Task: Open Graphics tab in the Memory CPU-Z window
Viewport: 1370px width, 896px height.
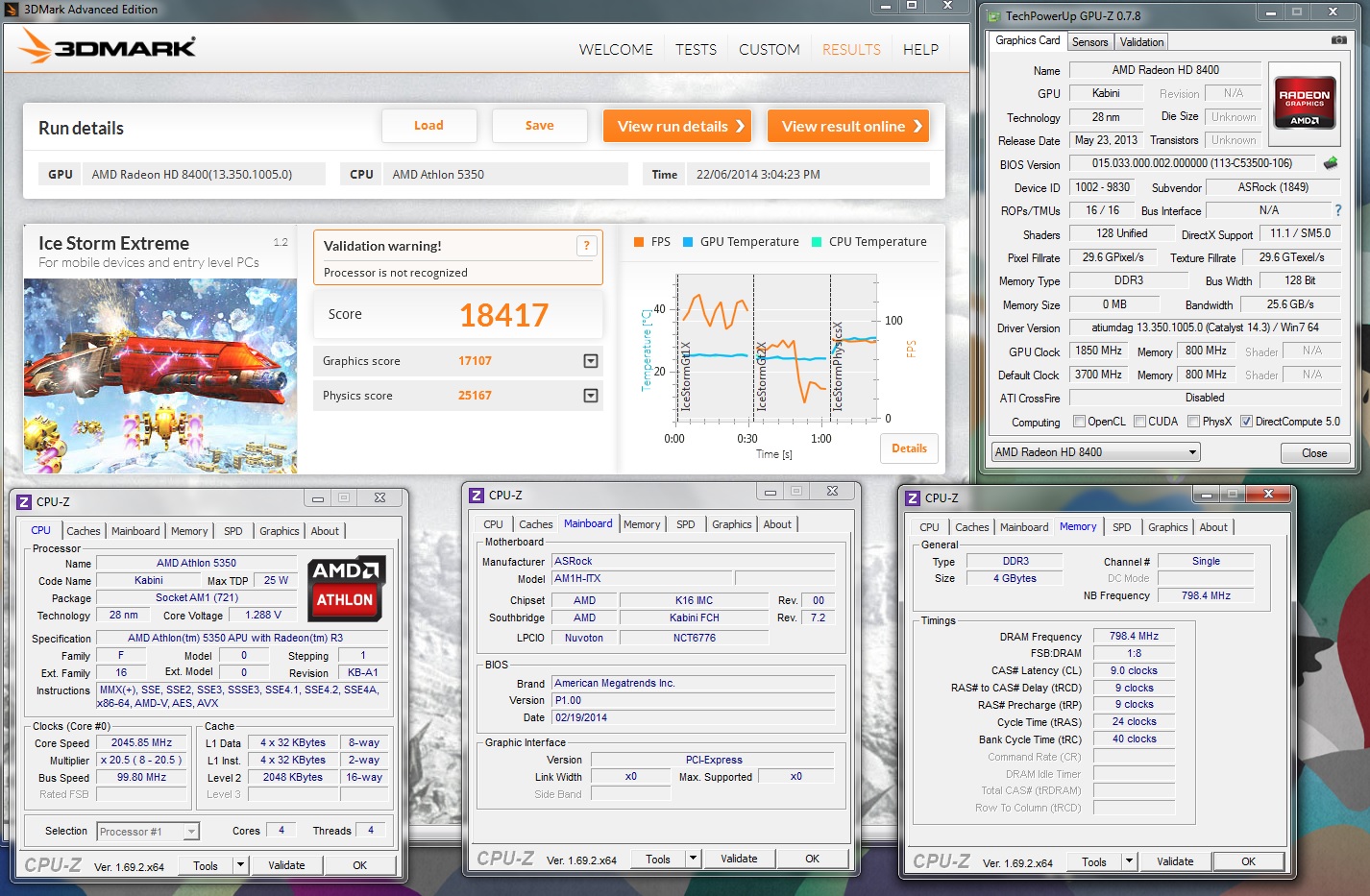Action: pyautogui.click(x=1167, y=527)
